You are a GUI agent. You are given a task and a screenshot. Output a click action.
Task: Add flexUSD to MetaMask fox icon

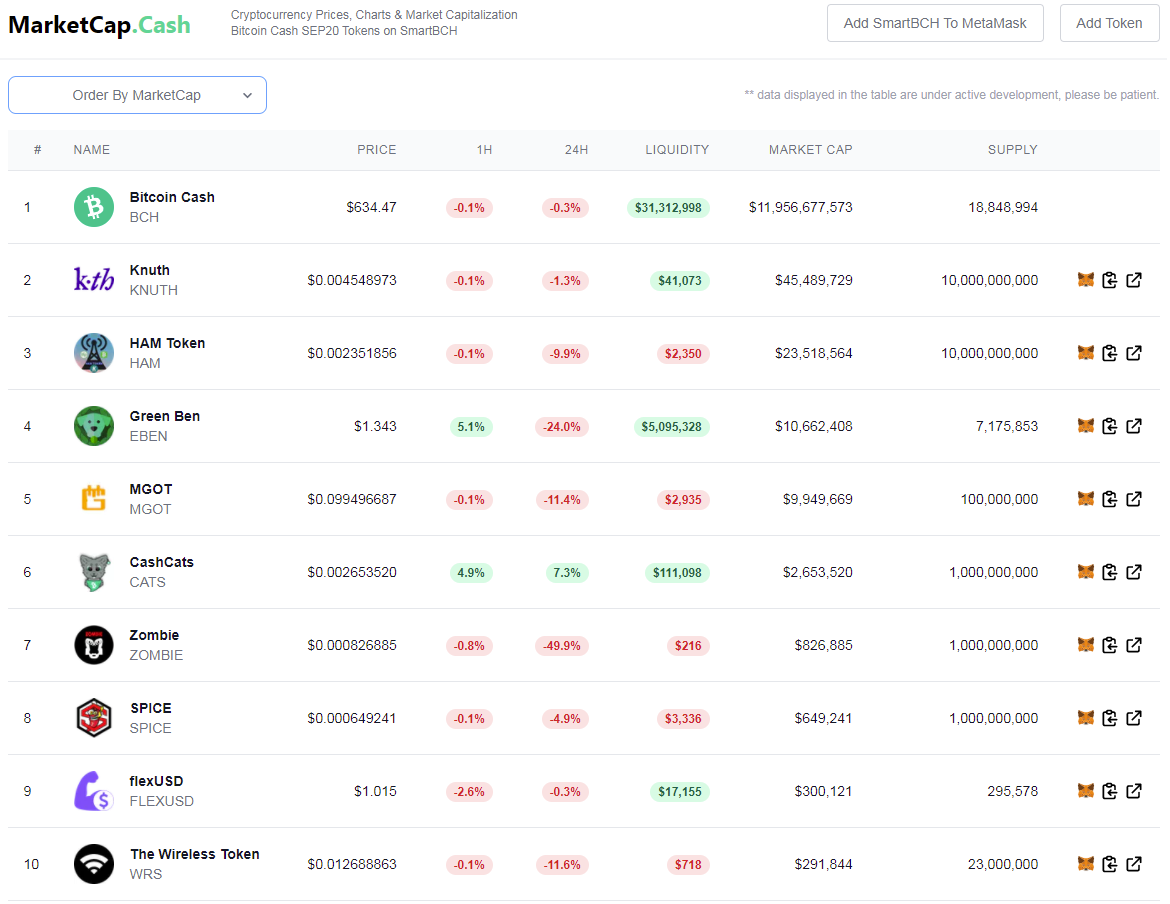[1086, 792]
